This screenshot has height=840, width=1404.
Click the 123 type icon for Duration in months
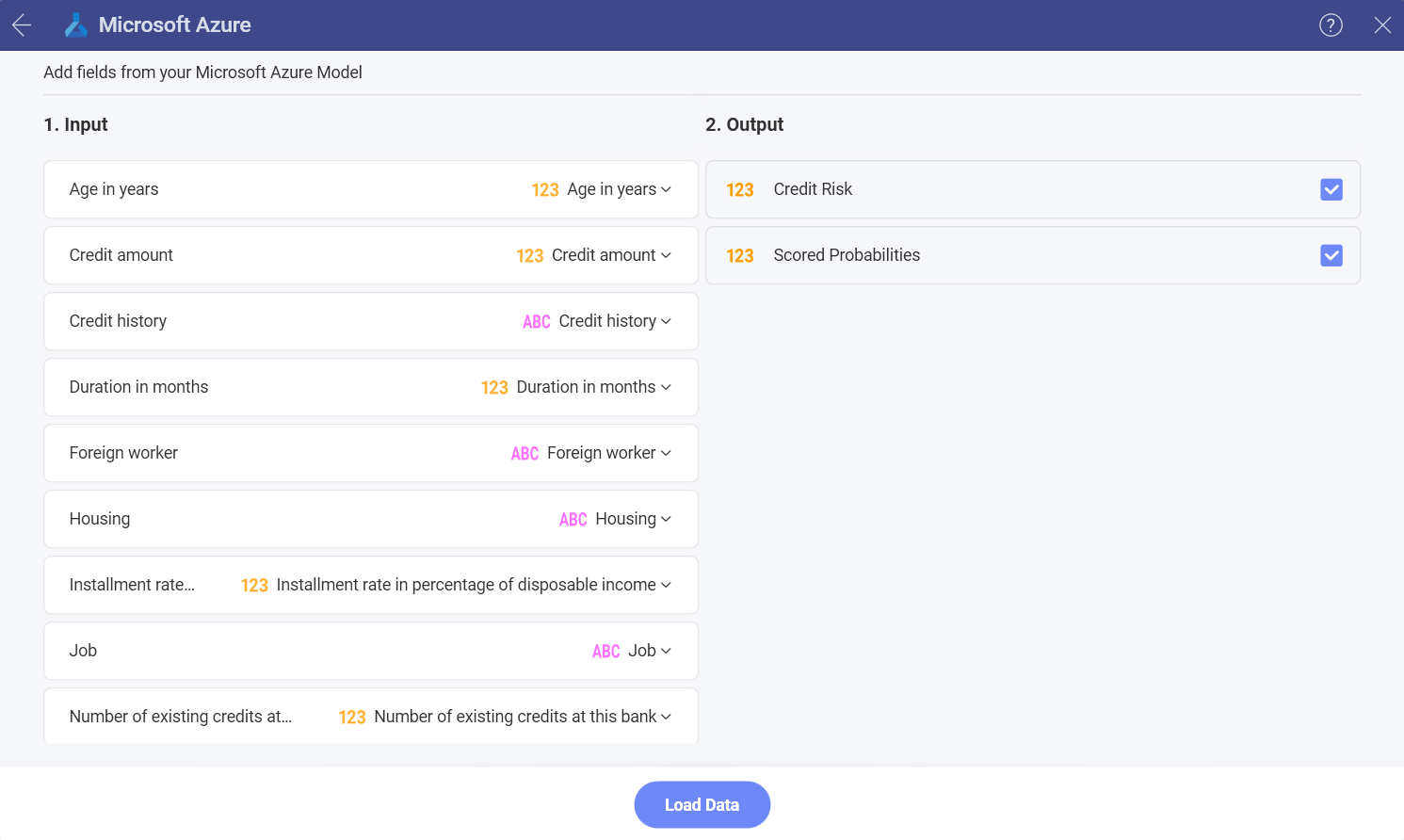(494, 388)
